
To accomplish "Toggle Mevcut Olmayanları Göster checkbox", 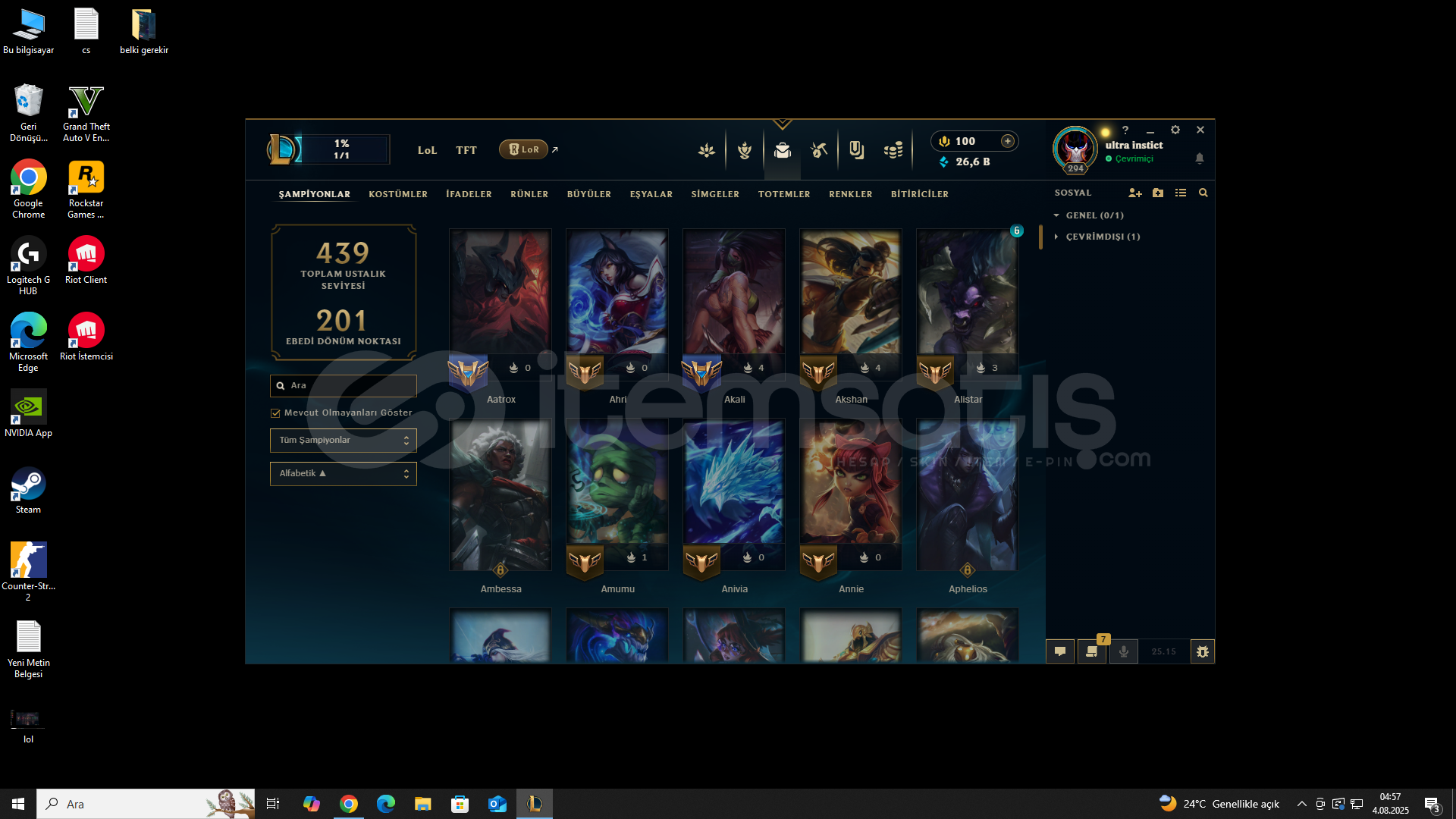I will click(x=275, y=413).
